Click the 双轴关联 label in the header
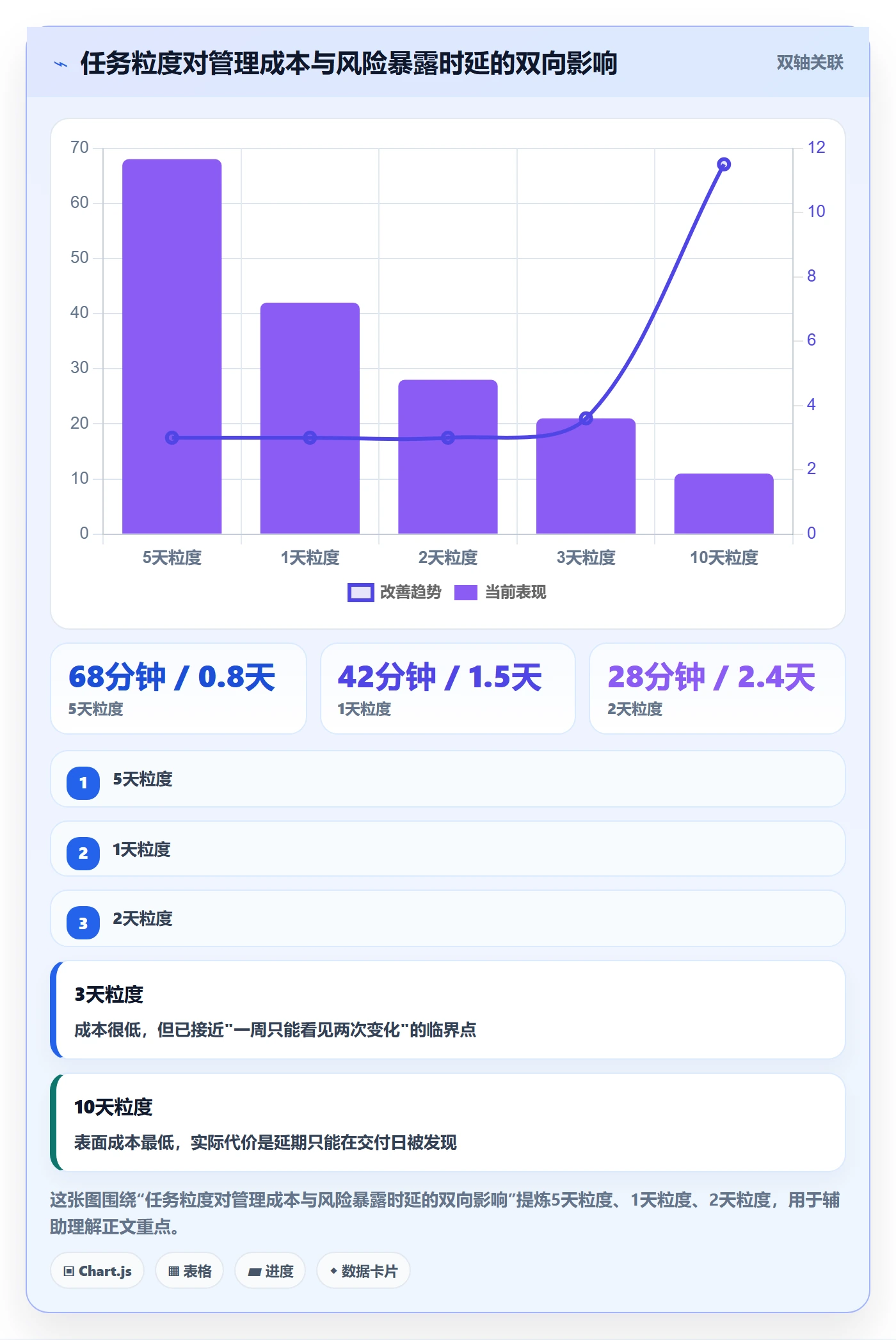 point(810,63)
